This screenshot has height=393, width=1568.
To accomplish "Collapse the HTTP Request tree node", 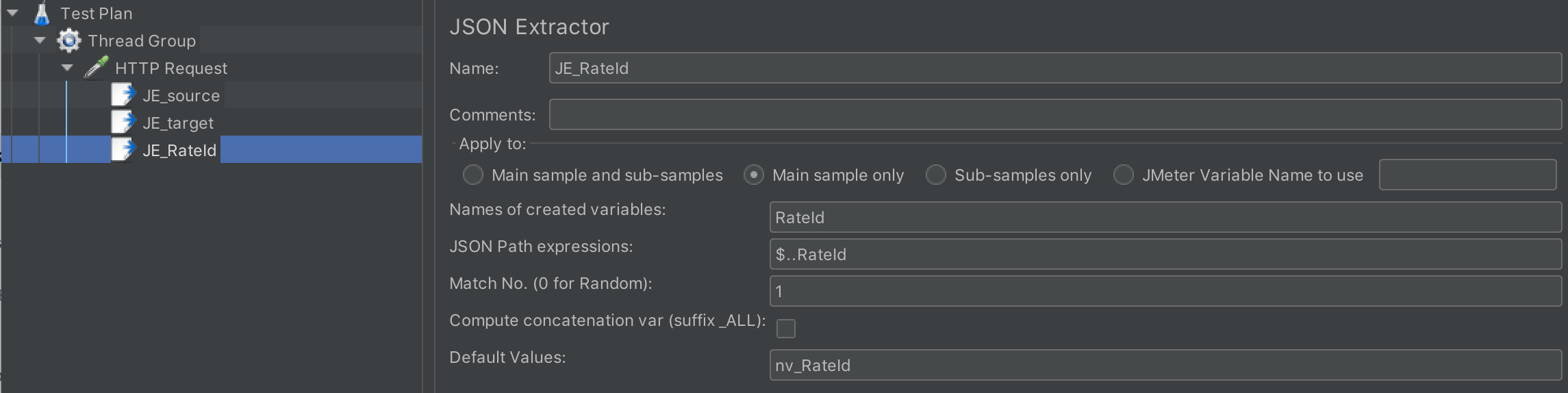I will pos(68,68).
